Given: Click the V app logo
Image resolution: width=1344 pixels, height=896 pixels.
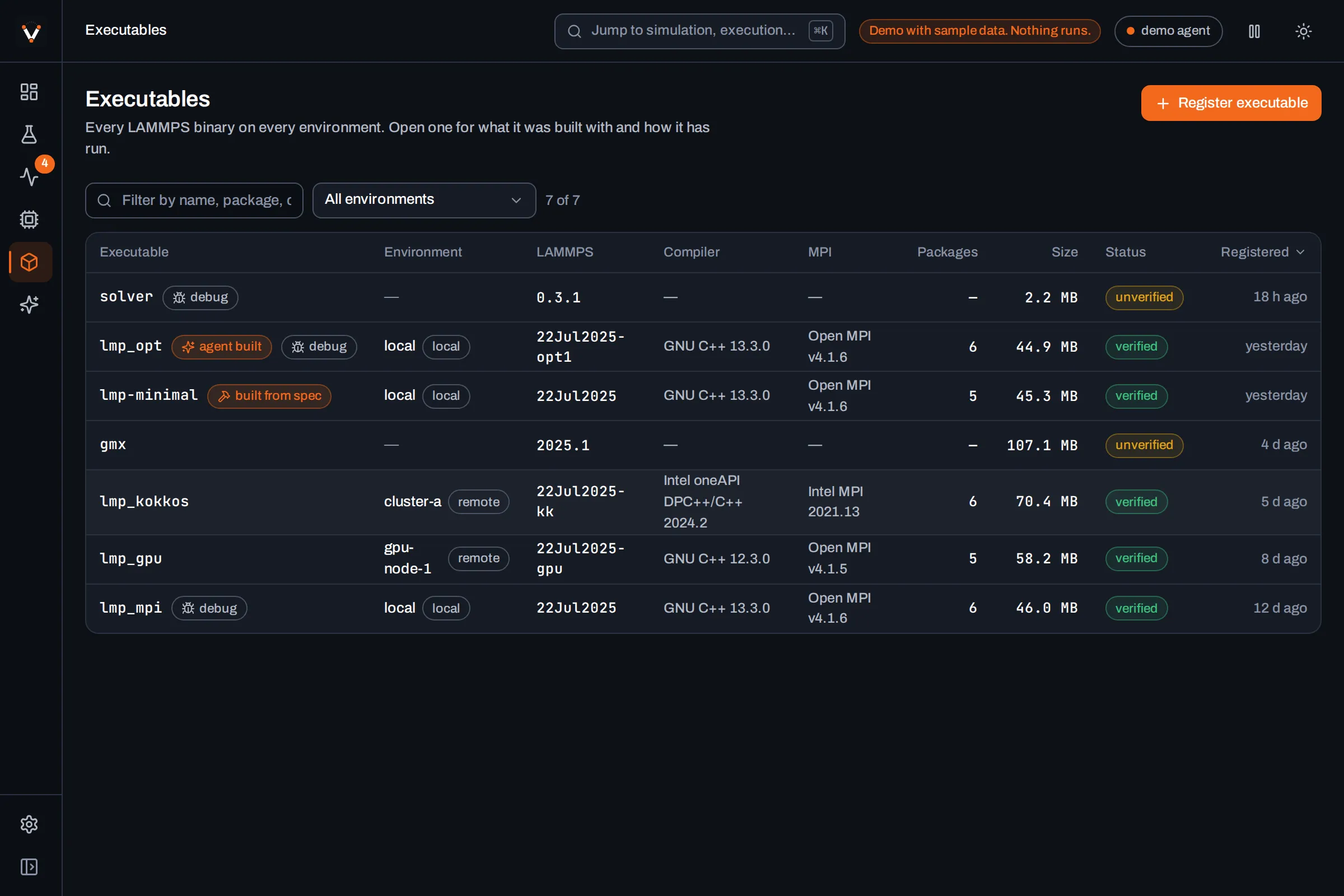Looking at the screenshot, I should pos(31,31).
